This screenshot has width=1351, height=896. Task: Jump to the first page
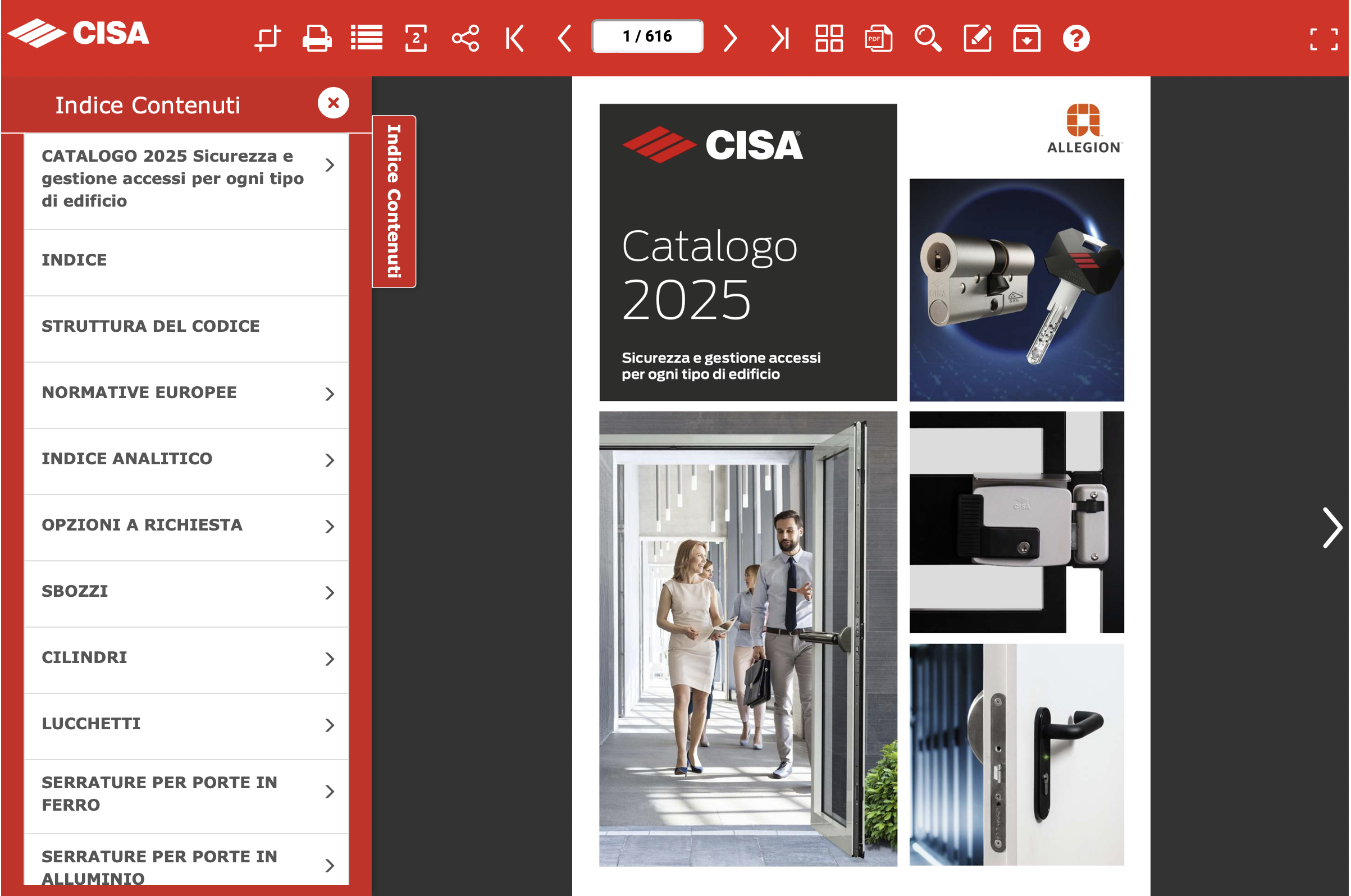515,38
